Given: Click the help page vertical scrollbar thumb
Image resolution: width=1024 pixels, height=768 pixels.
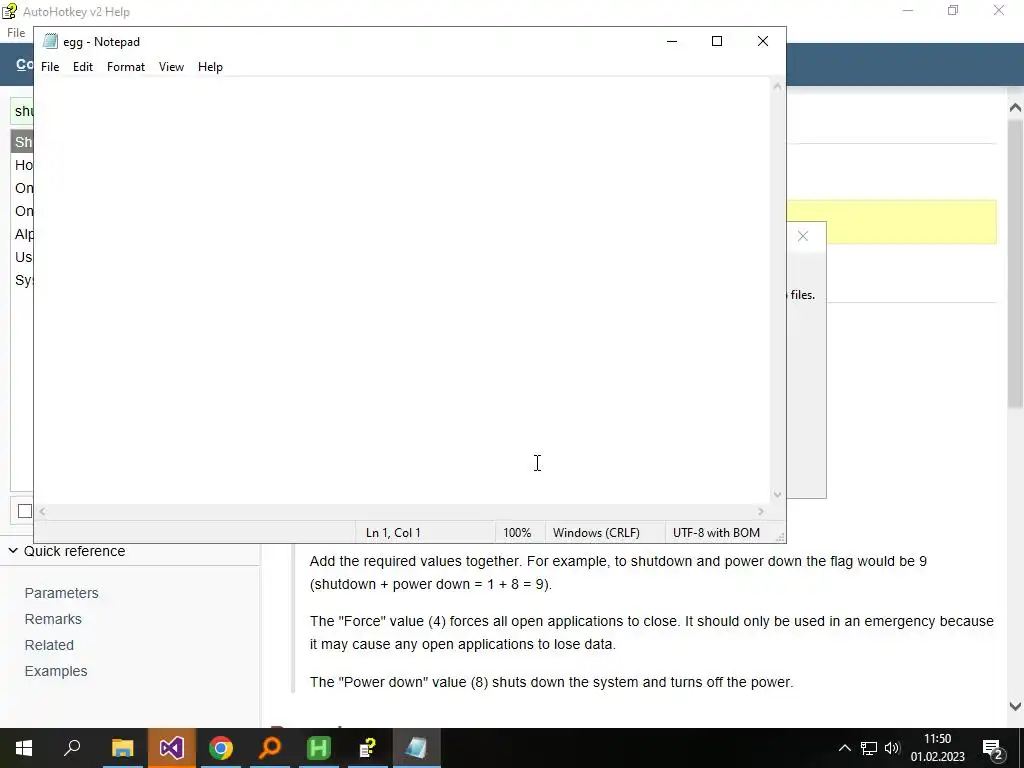Looking at the screenshot, I should [x=1015, y=264].
